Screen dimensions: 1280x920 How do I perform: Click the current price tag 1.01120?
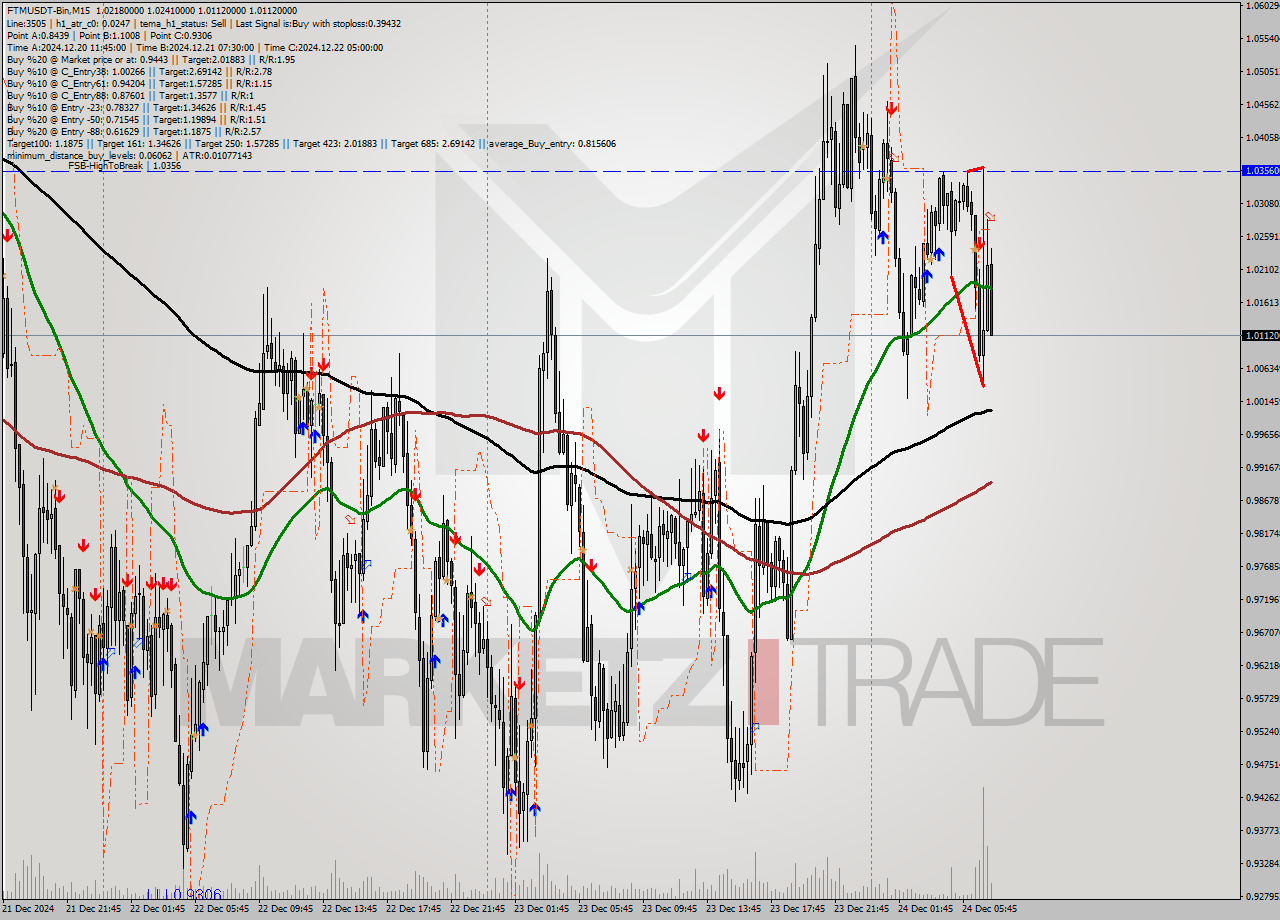tap(1260, 336)
